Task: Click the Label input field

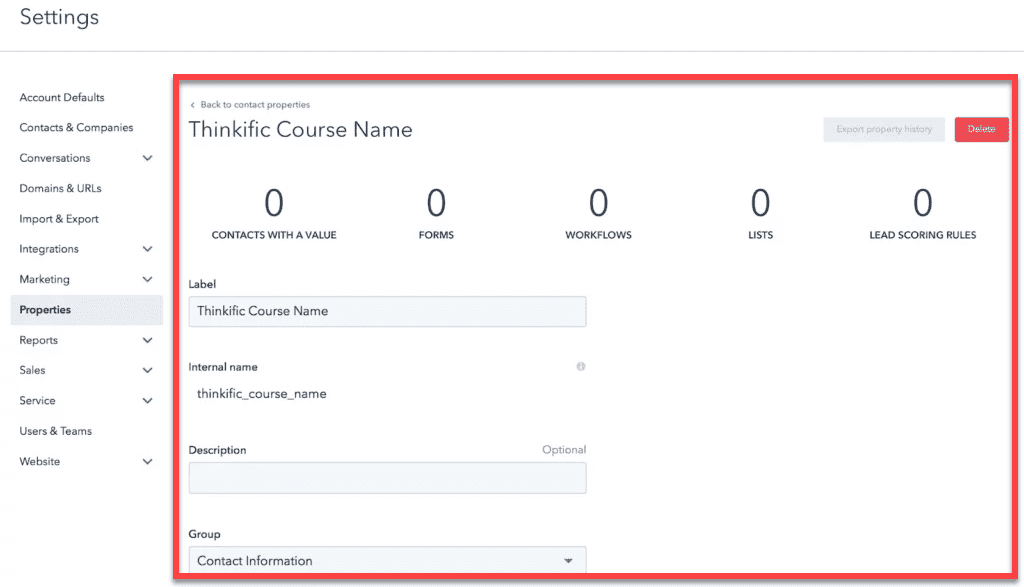Action: pyautogui.click(x=387, y=311)
